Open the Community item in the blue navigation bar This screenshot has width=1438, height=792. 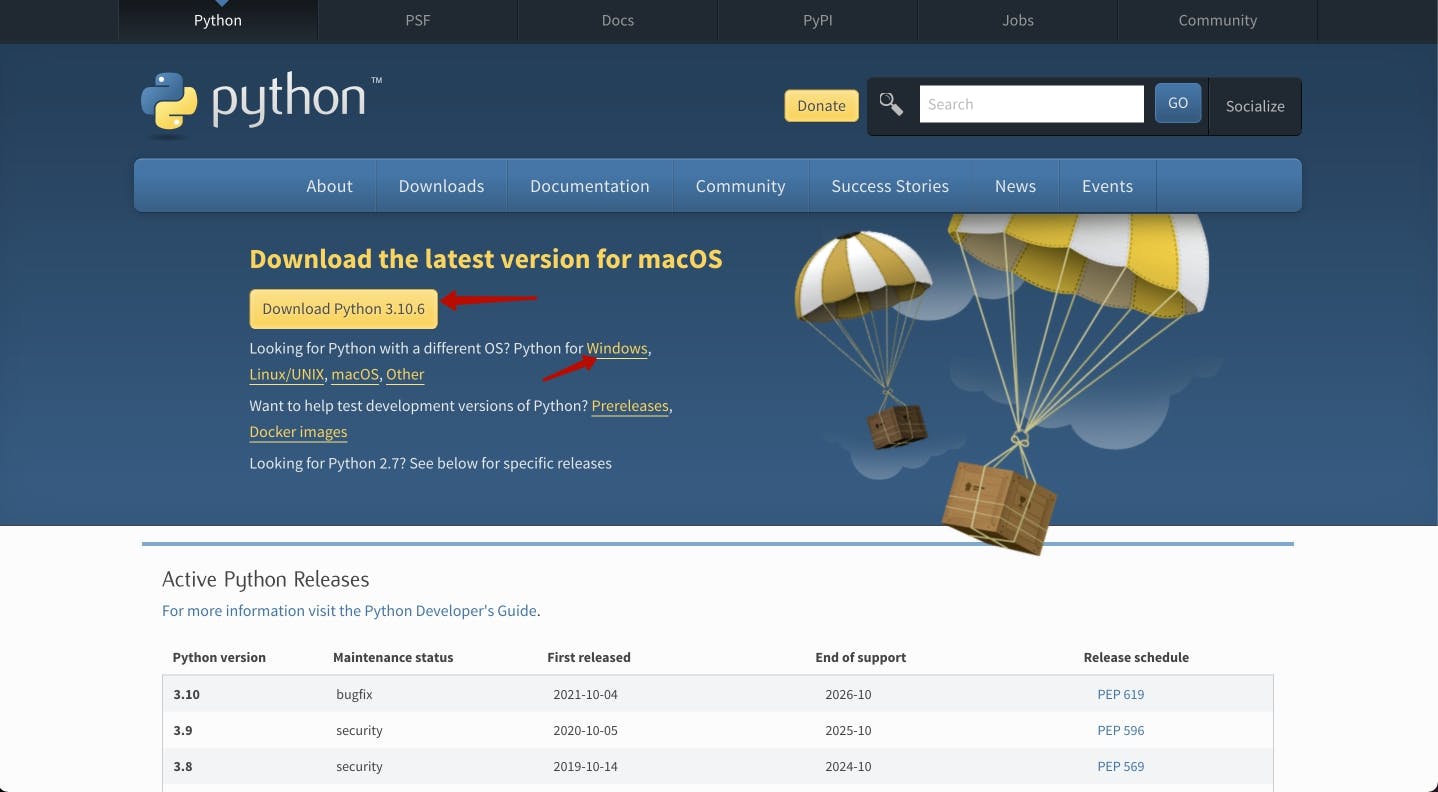tap(740, 186)
